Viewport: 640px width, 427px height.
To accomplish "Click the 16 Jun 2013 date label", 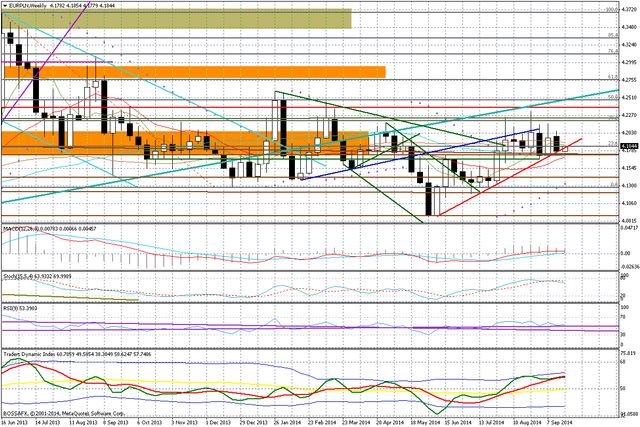I will click(x=13, y=422).
